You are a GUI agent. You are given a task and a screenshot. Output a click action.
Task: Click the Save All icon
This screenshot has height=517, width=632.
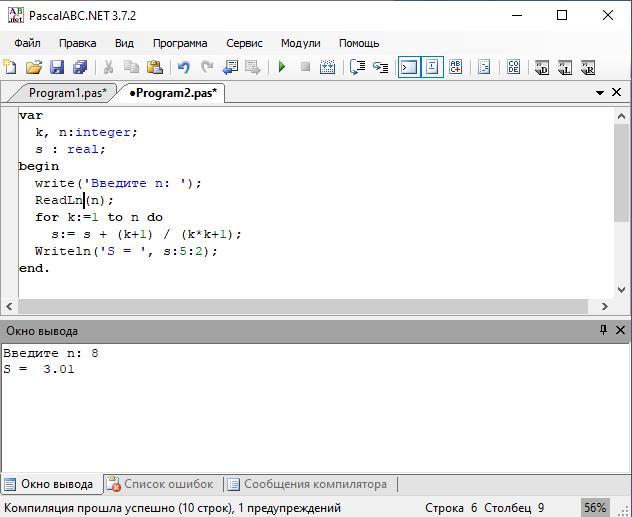[80, 67]
